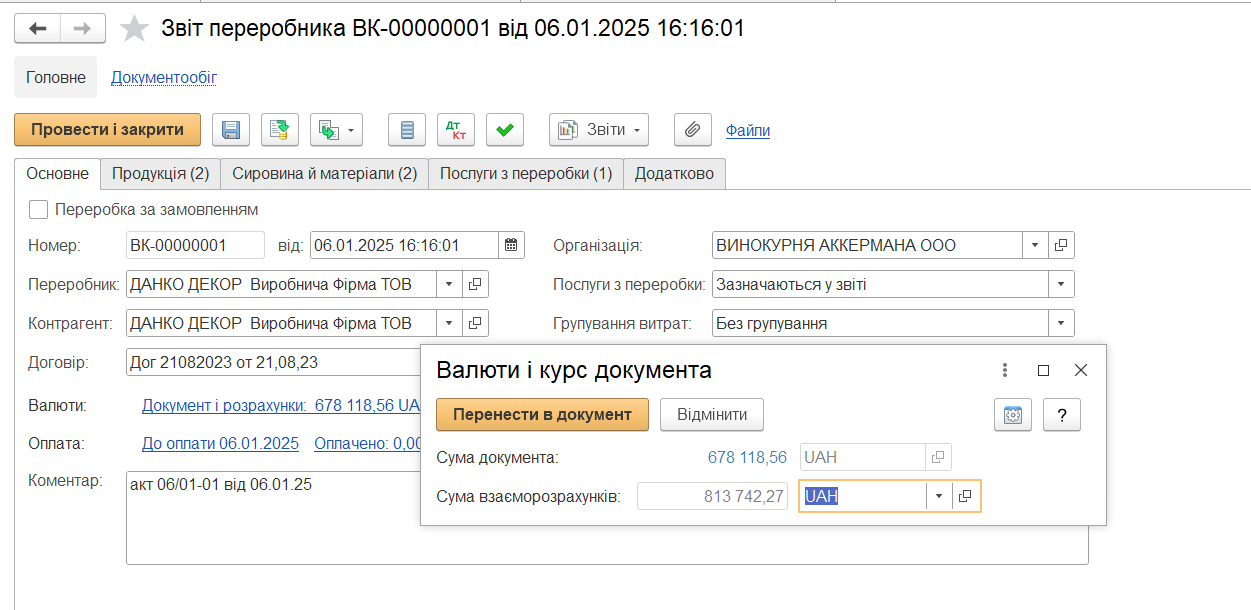Switch to the Продукція (2) tab
The image size is (1251, 610).
click(160, 173)
